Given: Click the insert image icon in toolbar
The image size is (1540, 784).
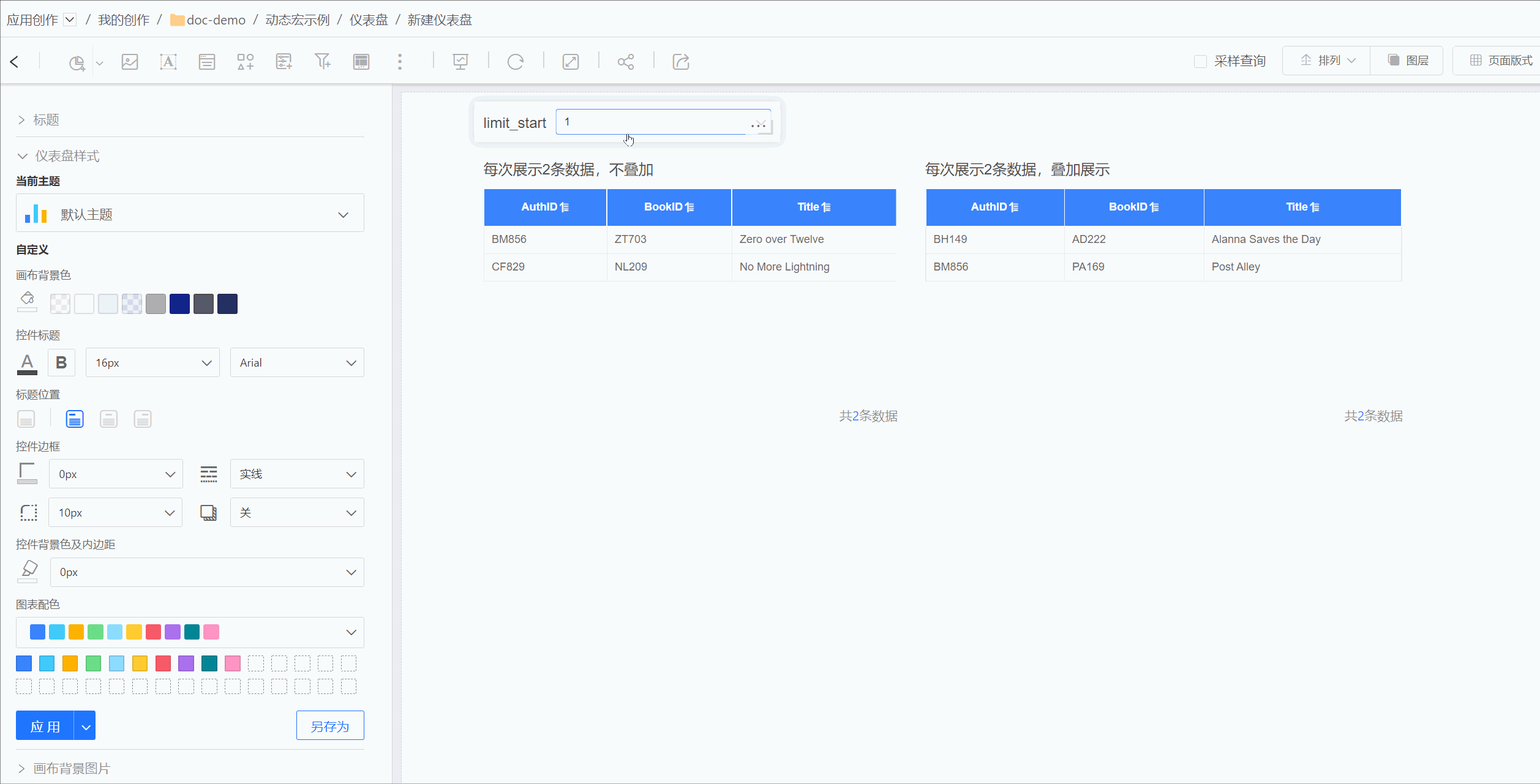Looking at the screenshot, I should [130, 62].
